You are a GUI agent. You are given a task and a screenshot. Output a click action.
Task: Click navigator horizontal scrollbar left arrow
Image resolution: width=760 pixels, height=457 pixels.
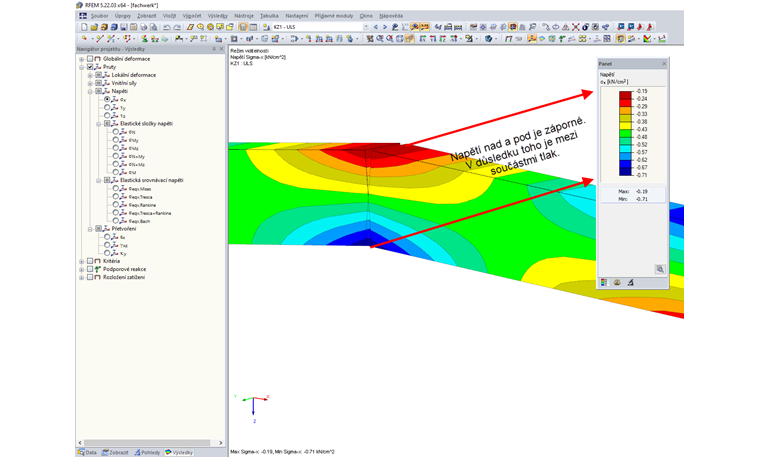[80, 442]
